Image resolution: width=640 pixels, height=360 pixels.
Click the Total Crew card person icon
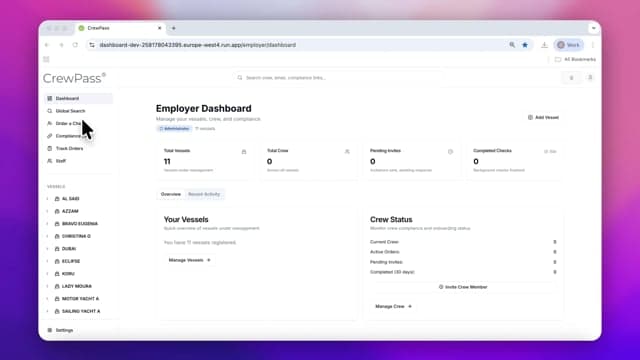coord(347,152)
